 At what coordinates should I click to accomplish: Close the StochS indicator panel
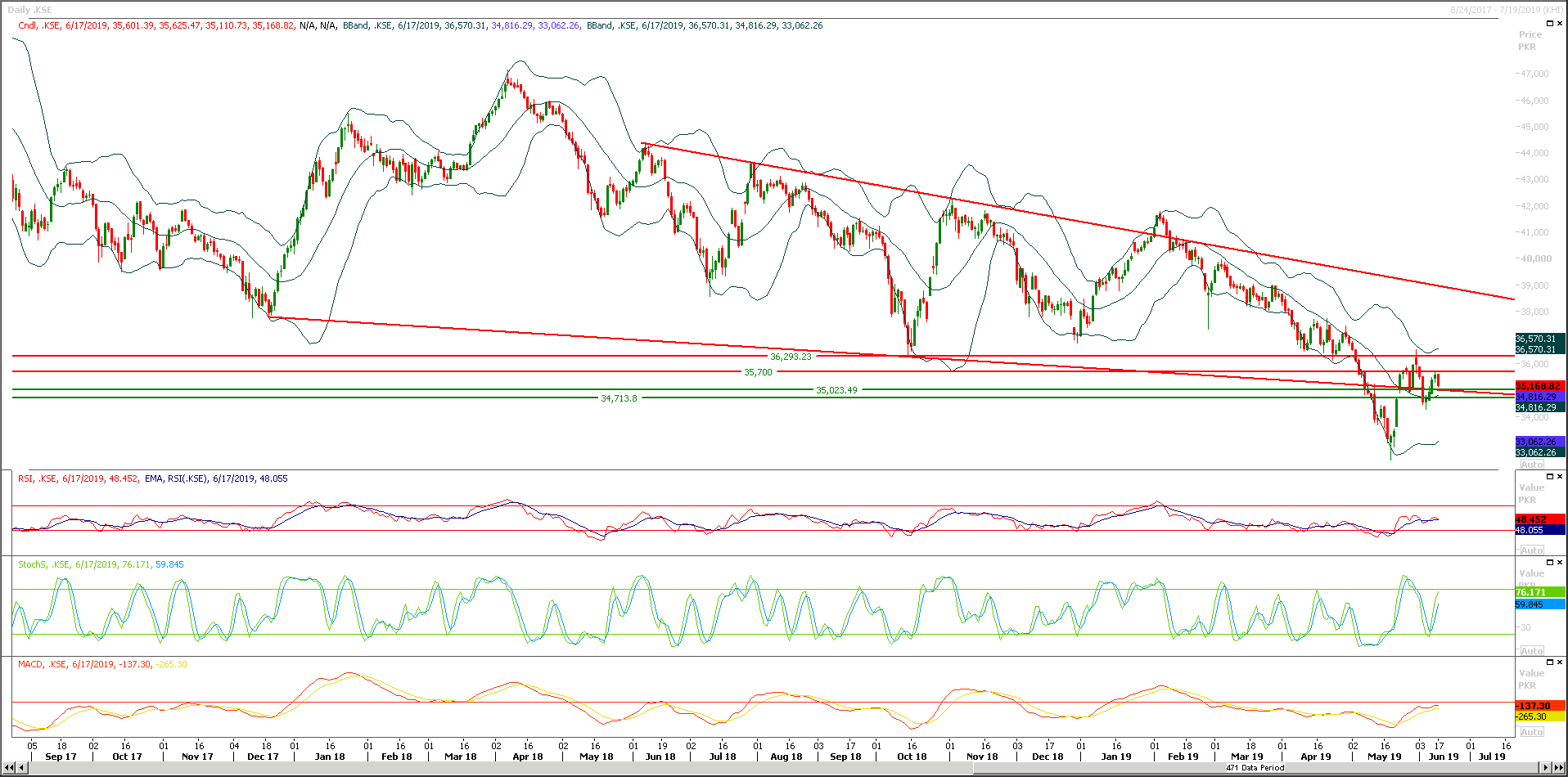coord(1559,563)
